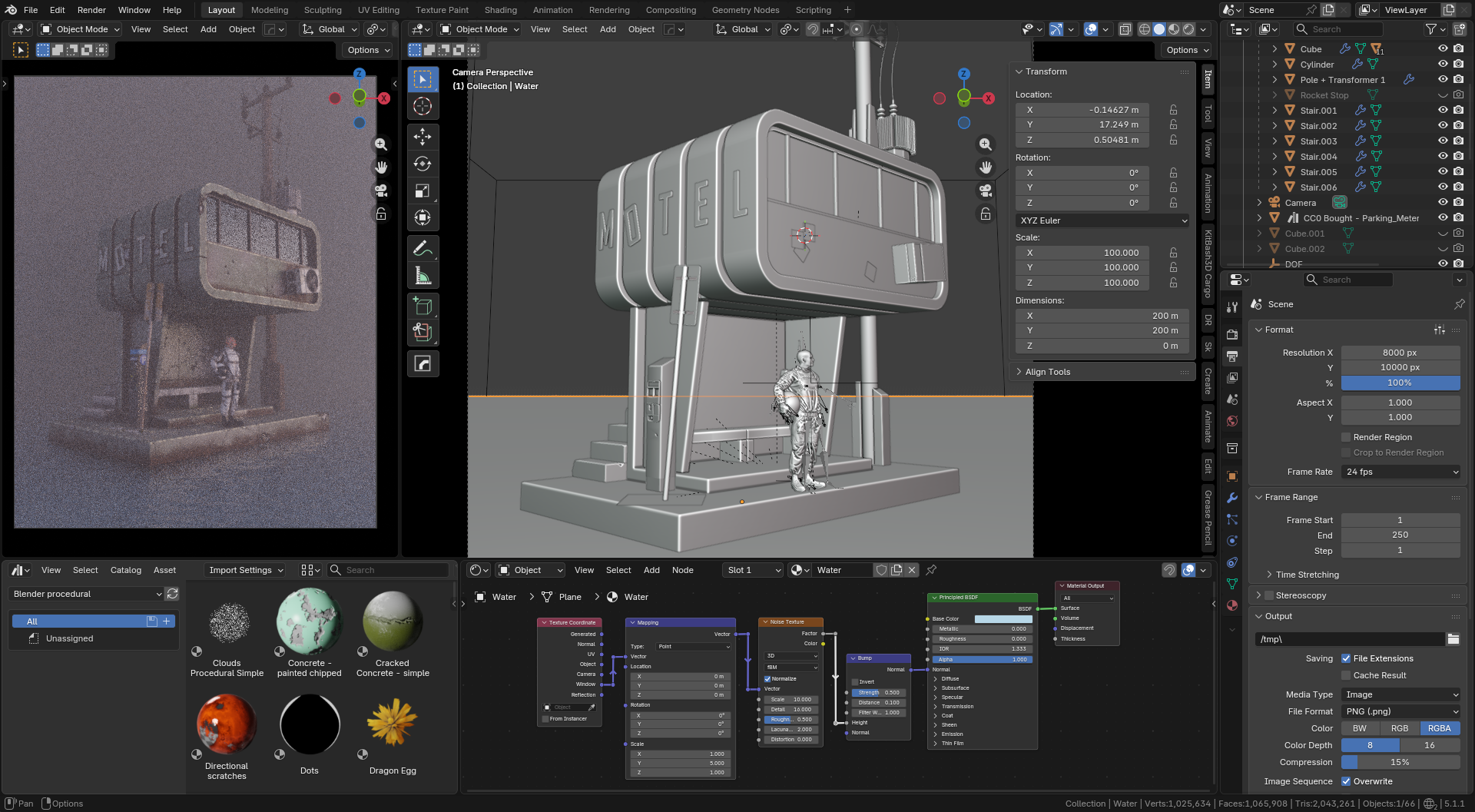The width and height of the screenshot is (1475, 812).
Task: Select the Add Cube tool in the viewport toolbar
Action: 423,306
